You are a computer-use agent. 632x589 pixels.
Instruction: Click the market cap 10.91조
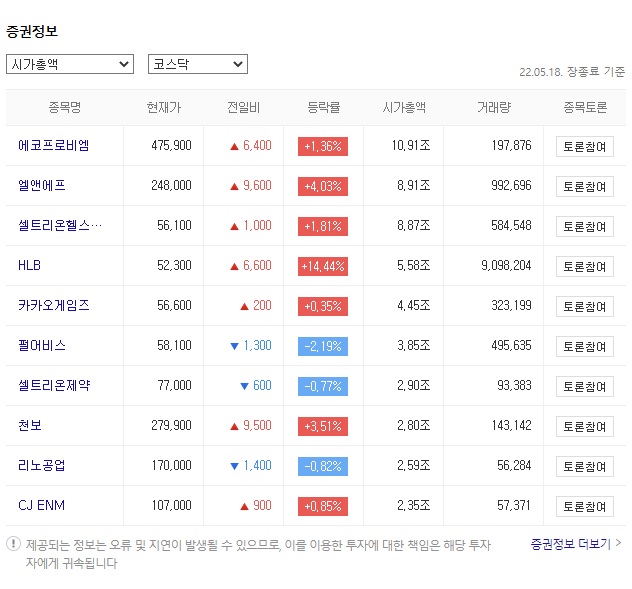click(x=411, y=145)
